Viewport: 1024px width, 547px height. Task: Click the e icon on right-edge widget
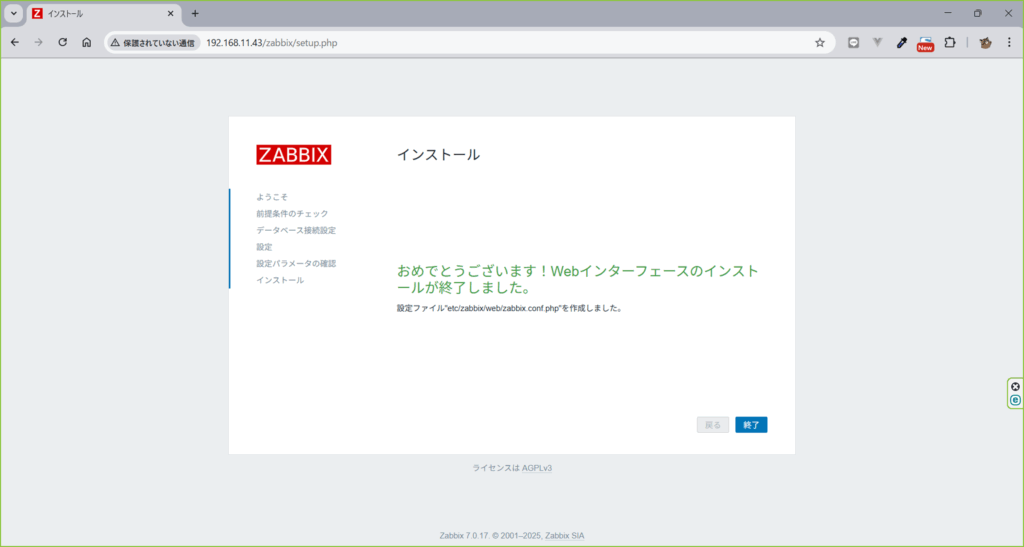[1015, 400]
